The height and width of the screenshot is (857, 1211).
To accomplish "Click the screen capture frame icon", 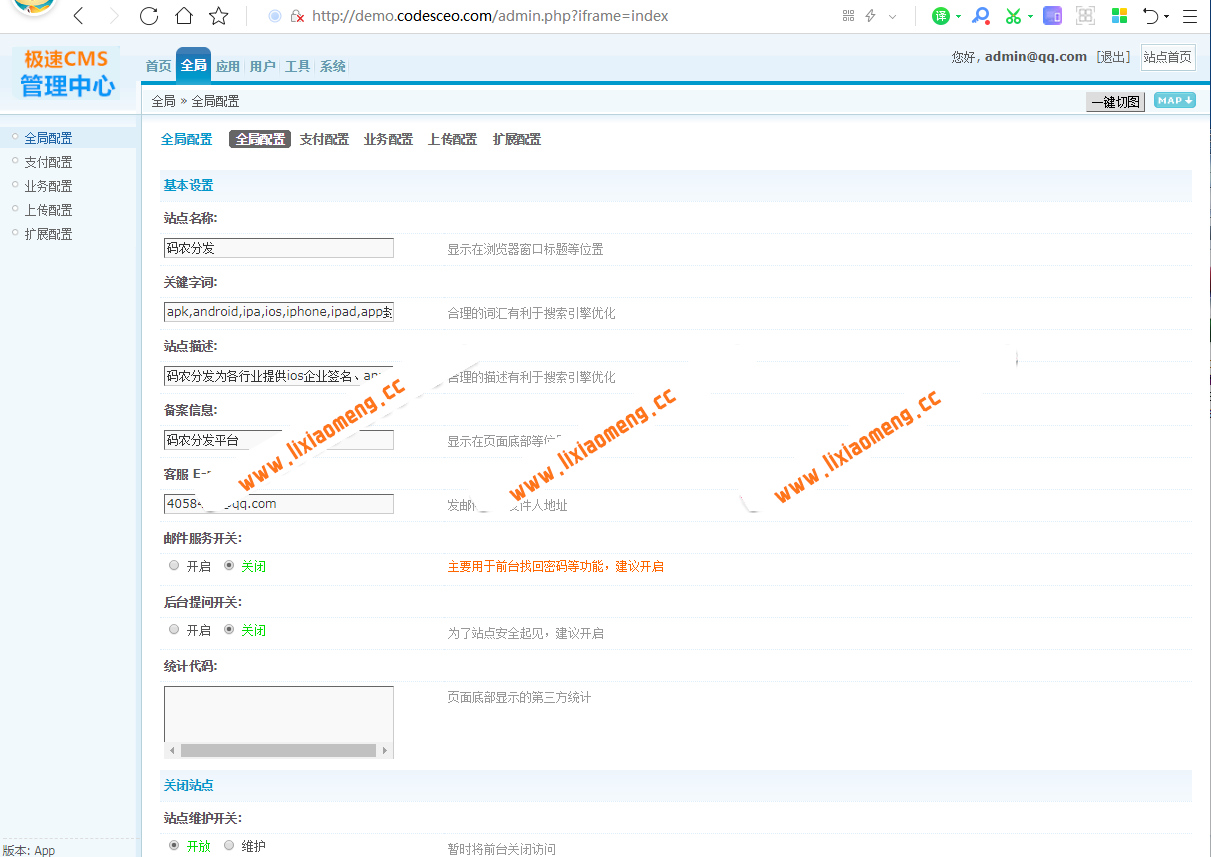I will (1085, 16).
